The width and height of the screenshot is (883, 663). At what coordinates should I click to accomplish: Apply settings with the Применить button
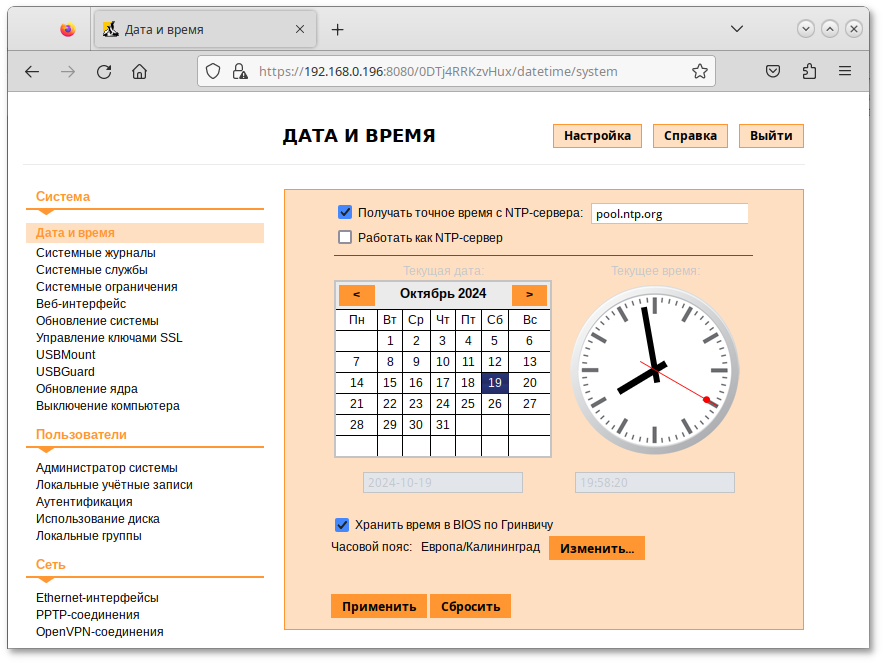point(378,606)
